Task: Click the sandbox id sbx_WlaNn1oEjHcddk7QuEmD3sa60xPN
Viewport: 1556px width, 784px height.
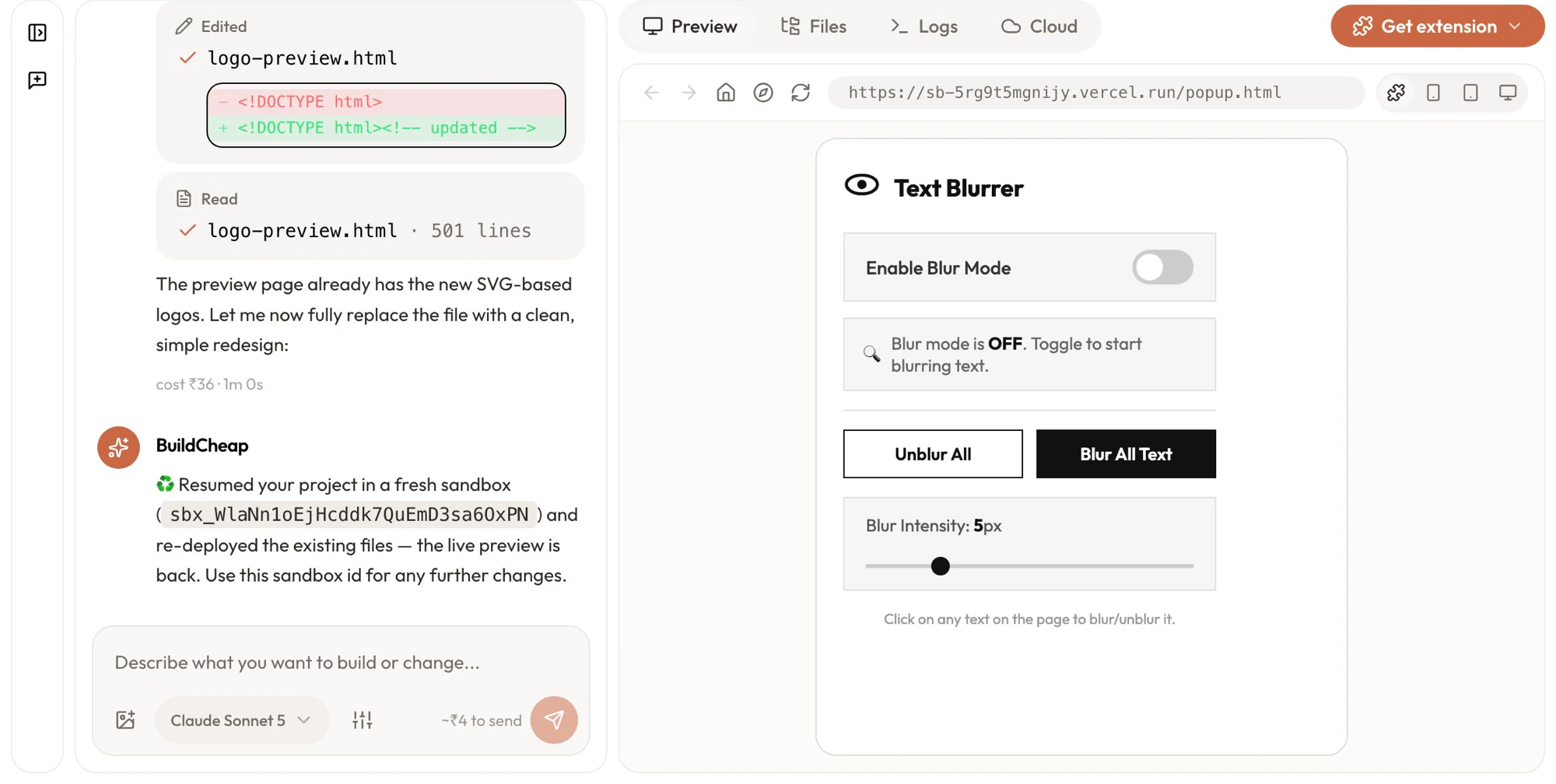Action: pyautogui.click(x=349, y=515)
